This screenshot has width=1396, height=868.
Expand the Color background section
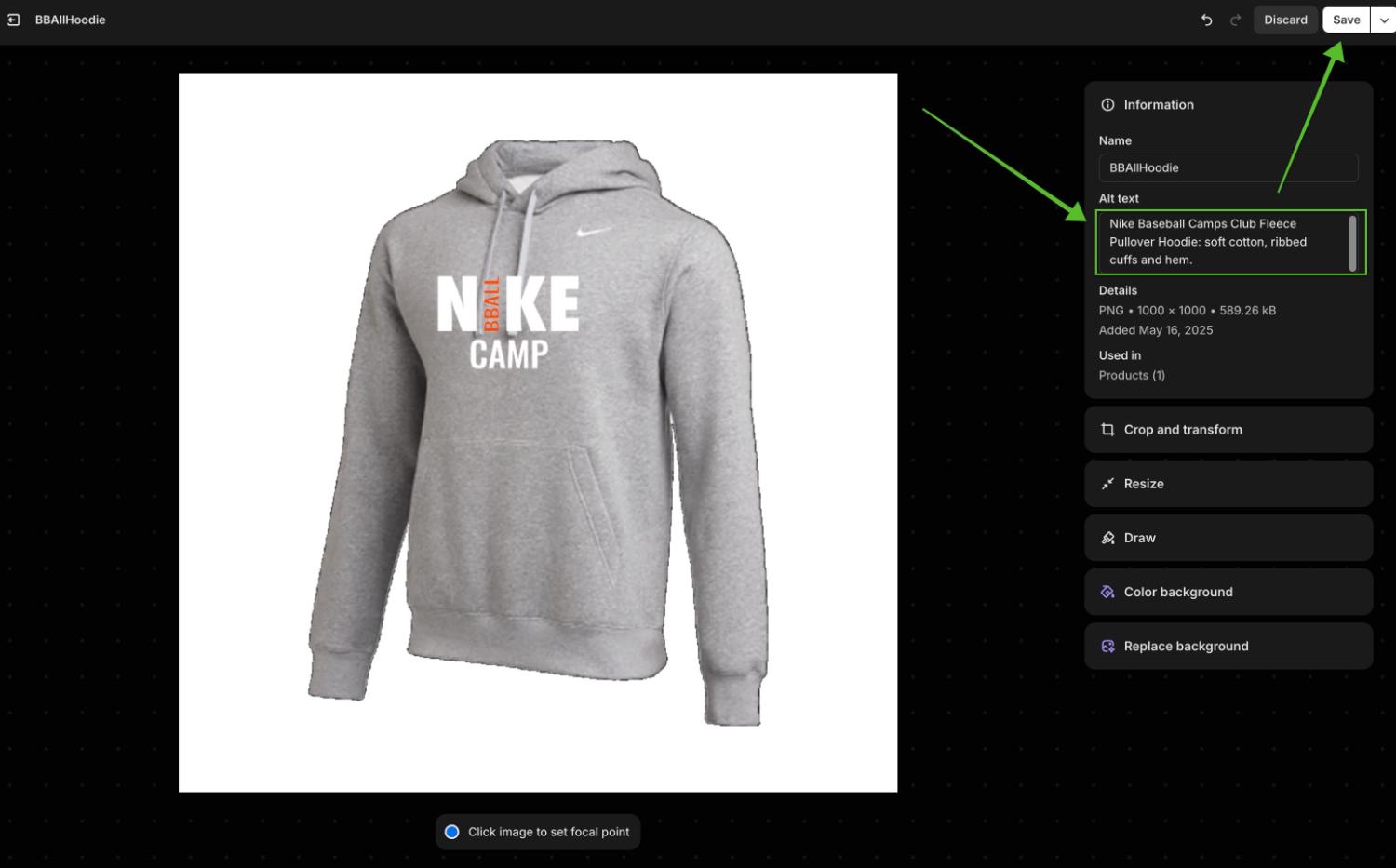[x=1228, y=592]
